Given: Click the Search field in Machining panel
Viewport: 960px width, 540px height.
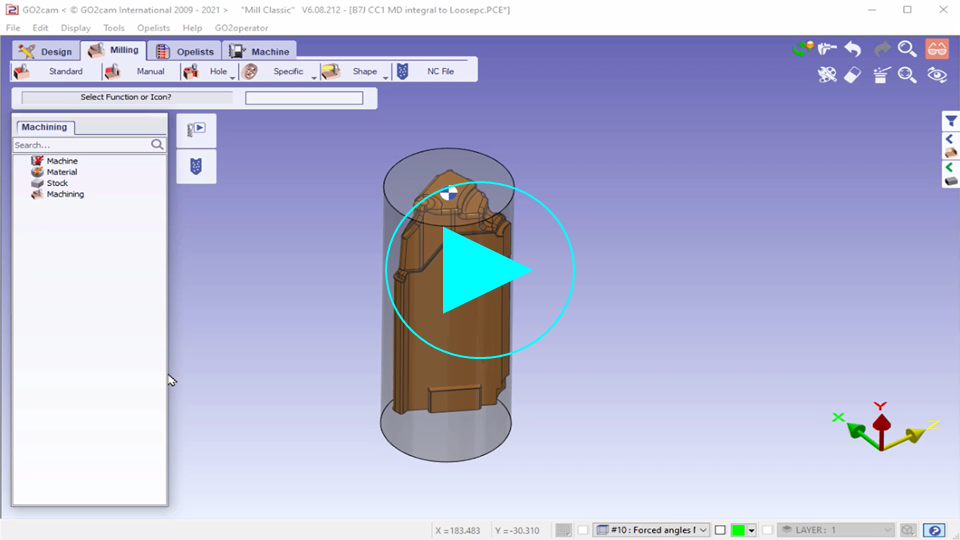Looking at the screenshot, I should pos(80,145).
